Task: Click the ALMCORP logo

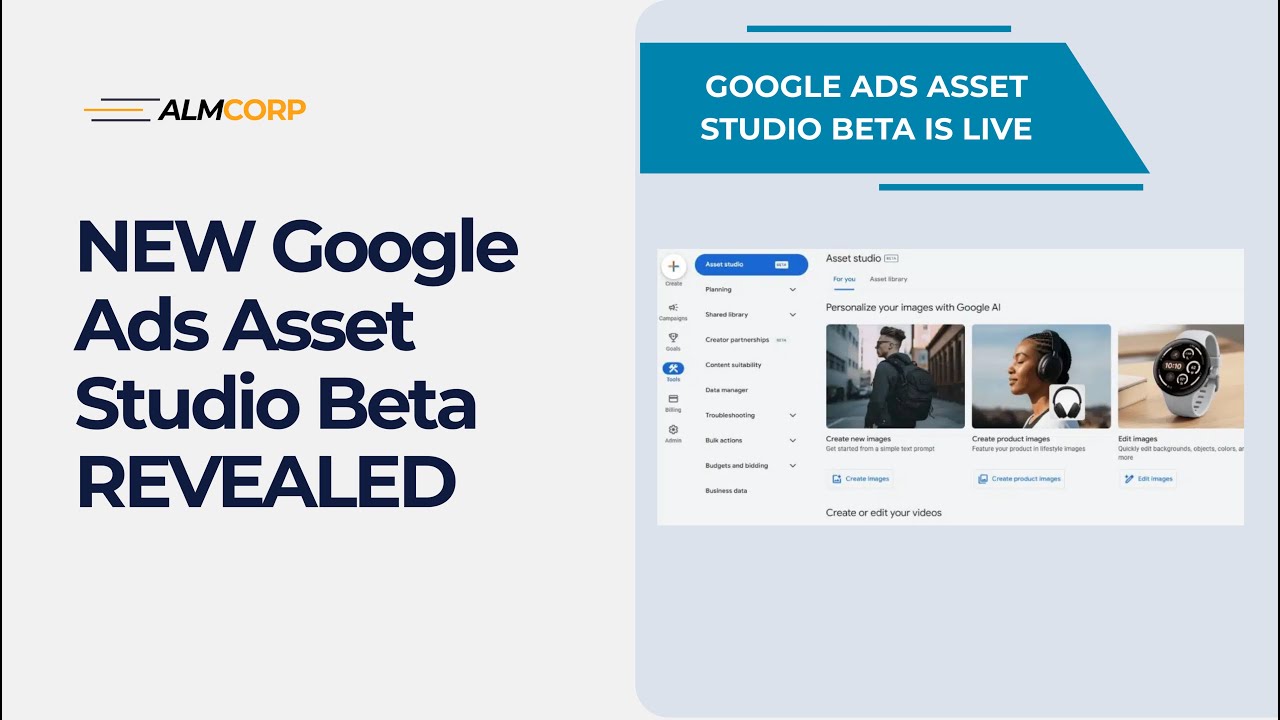Action: tap(195, 110)
